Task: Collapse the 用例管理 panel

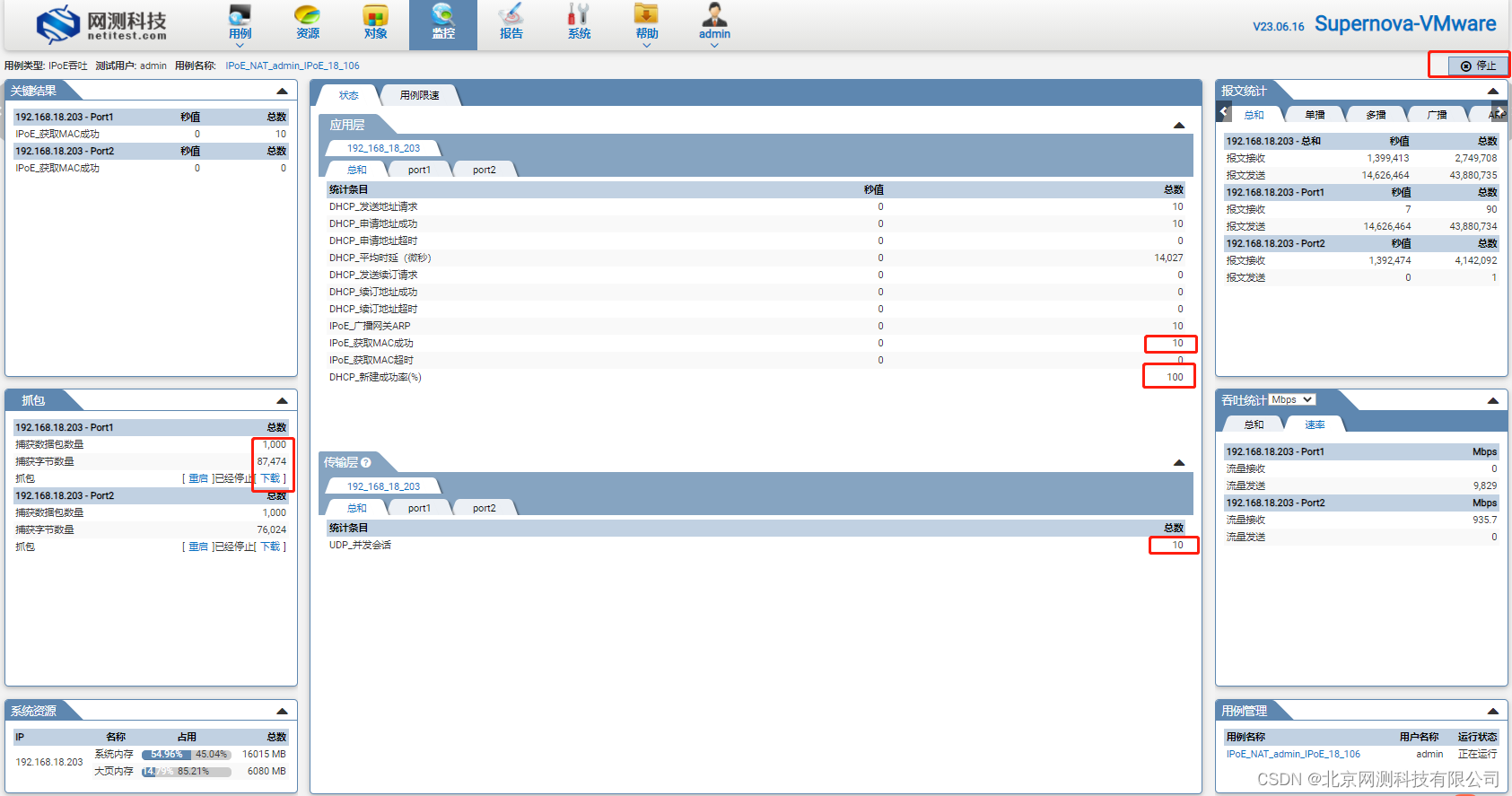Action: (1493, 711)
